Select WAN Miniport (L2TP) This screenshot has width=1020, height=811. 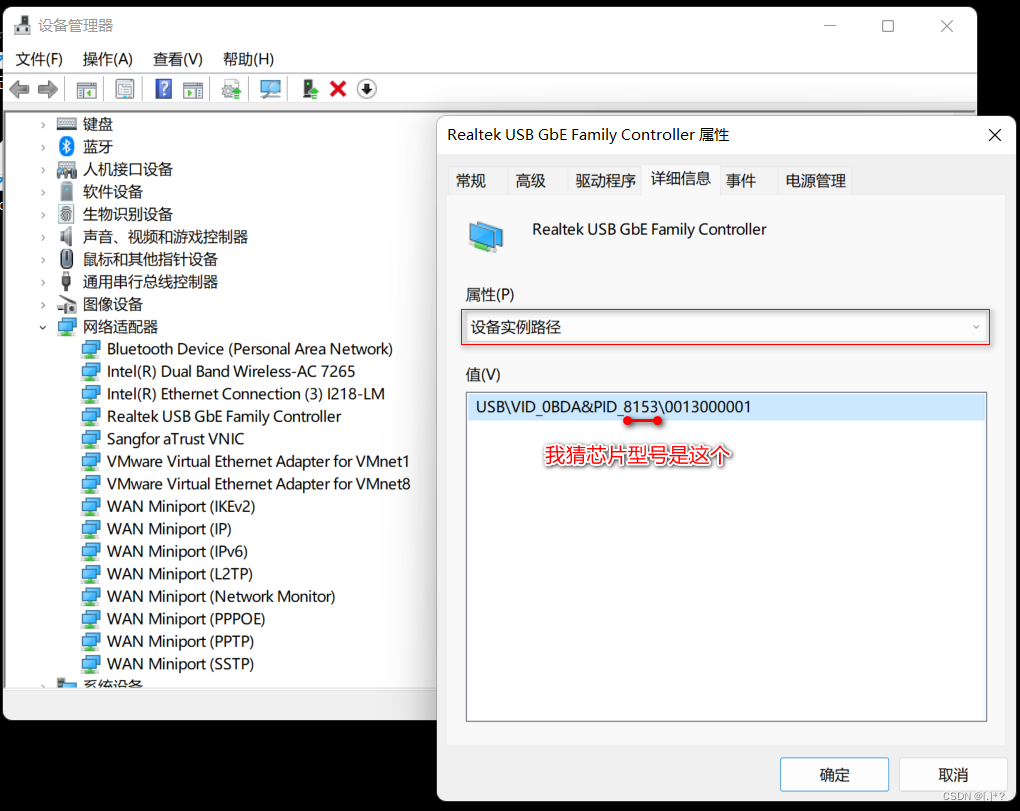180,574
